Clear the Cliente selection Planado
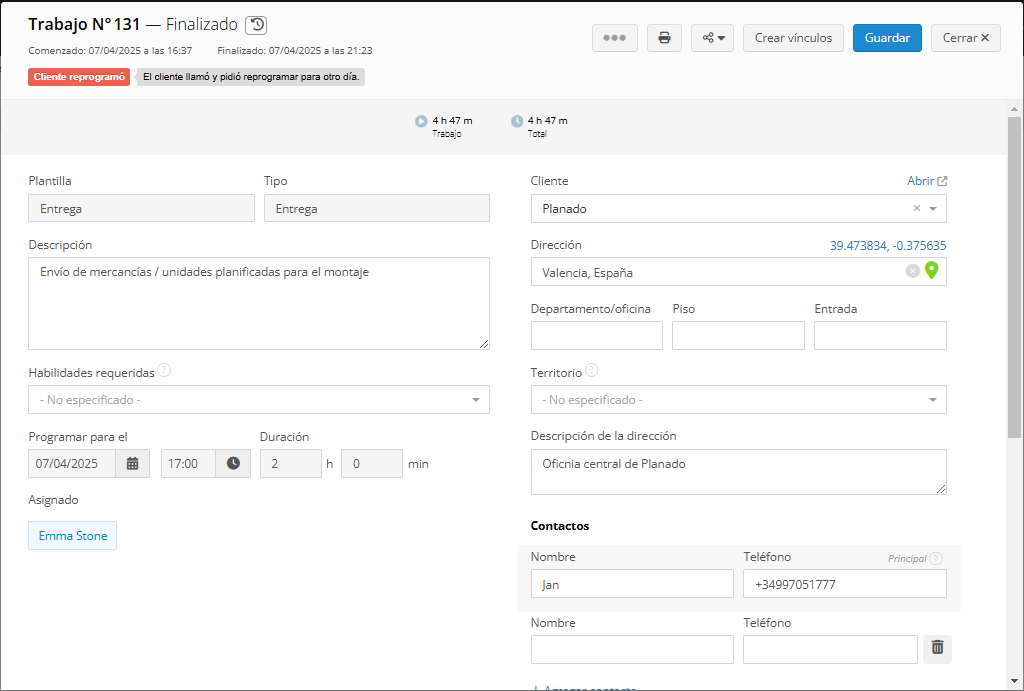The height and width of the screenshot is (691, 1024). click(917, 208)
